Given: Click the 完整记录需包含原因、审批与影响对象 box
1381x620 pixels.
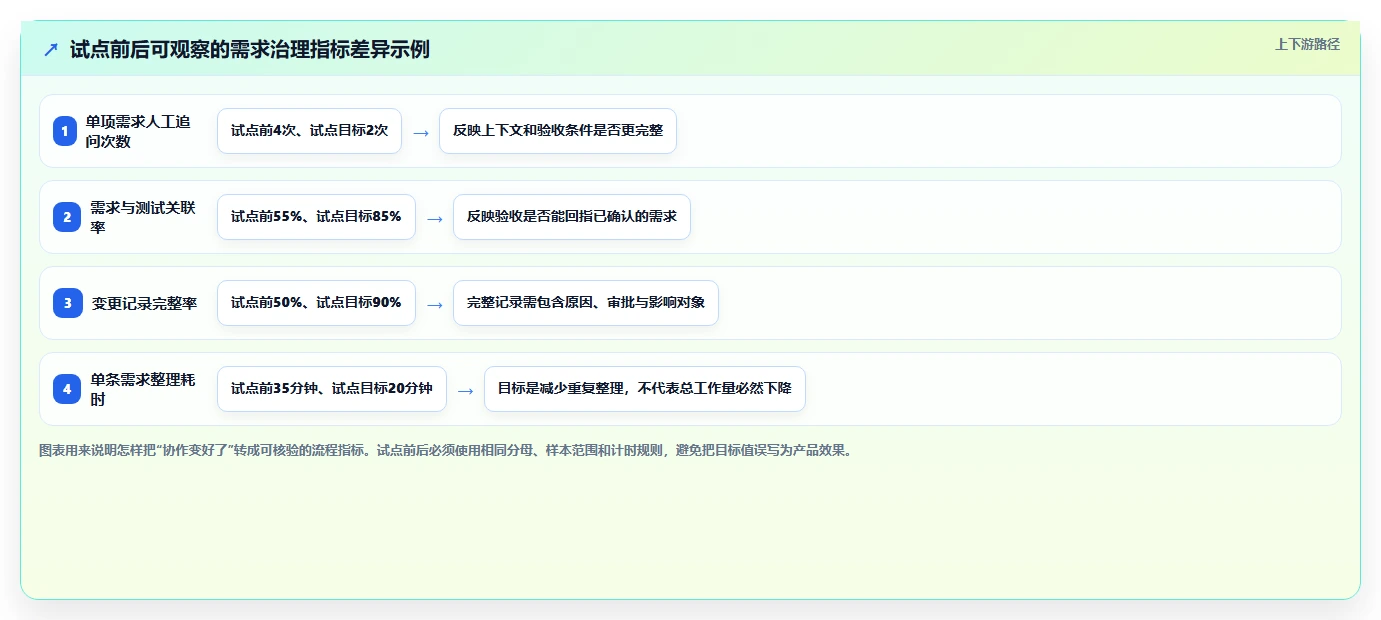Looking at the screenshot, I should (586, 303).
